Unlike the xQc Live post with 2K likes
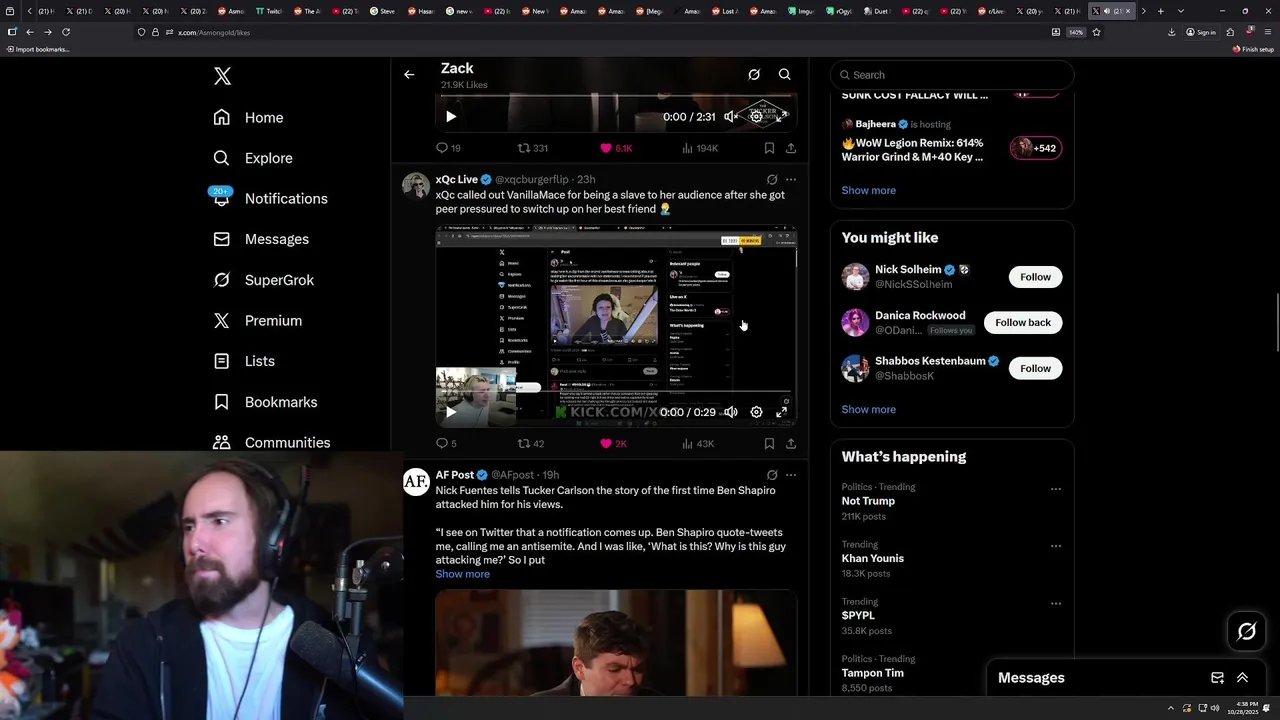The height and width of the screenshot is (720, 1280). [x=613, y=444]
